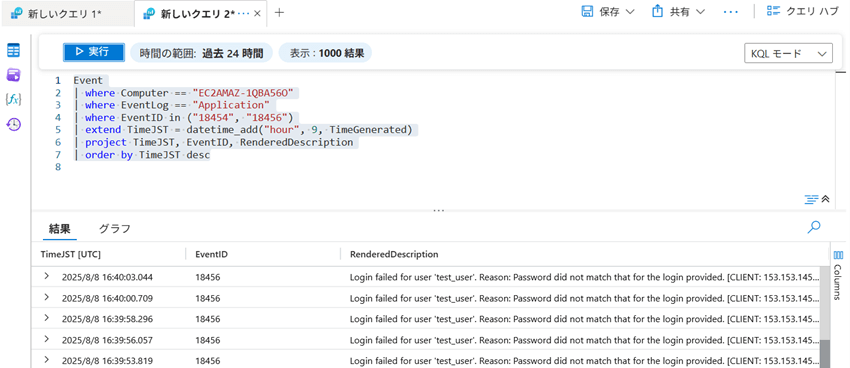Switch to the グラフ results tab
The height and width of the screenshot is (368, 850).
[x=114, y=229]
